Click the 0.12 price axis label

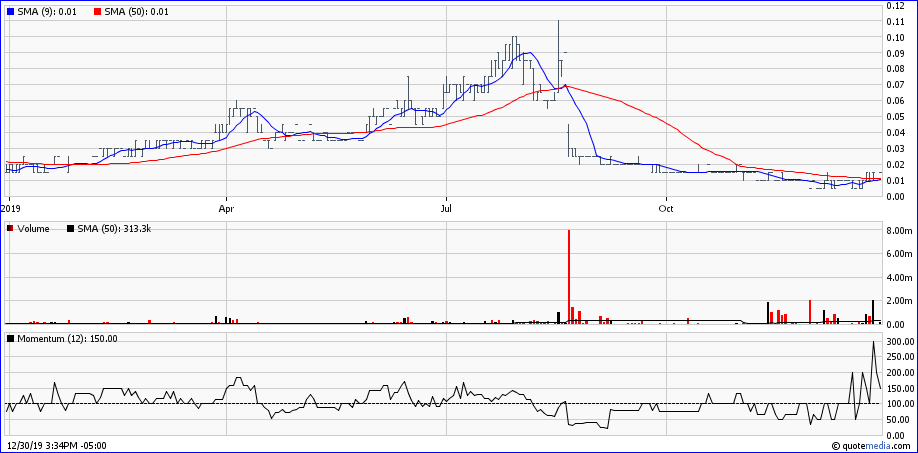tap(895, 6)
